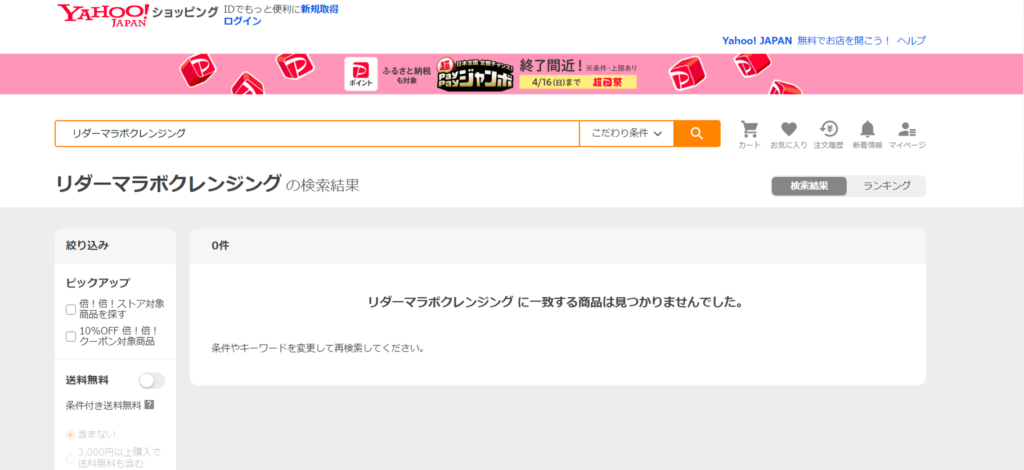
Task: Open order history (注文履歴) icon
Action: pos(828,130)
